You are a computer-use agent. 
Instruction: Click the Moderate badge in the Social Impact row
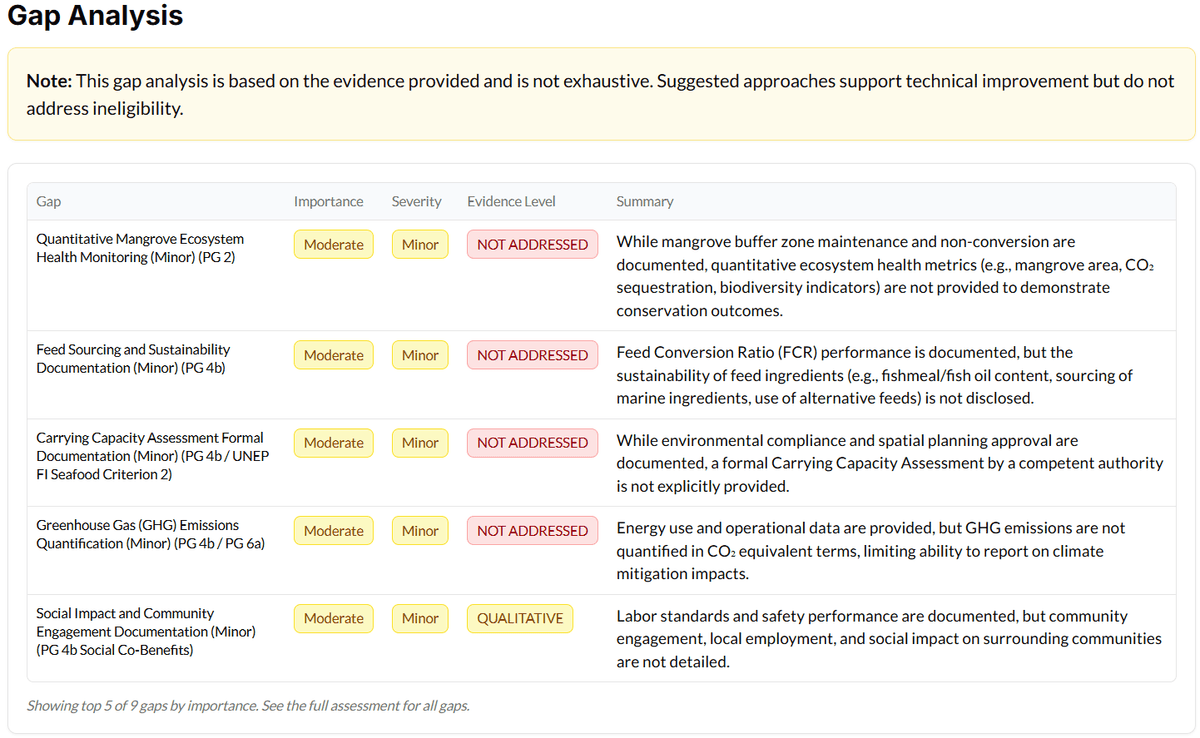pos(334,619)
